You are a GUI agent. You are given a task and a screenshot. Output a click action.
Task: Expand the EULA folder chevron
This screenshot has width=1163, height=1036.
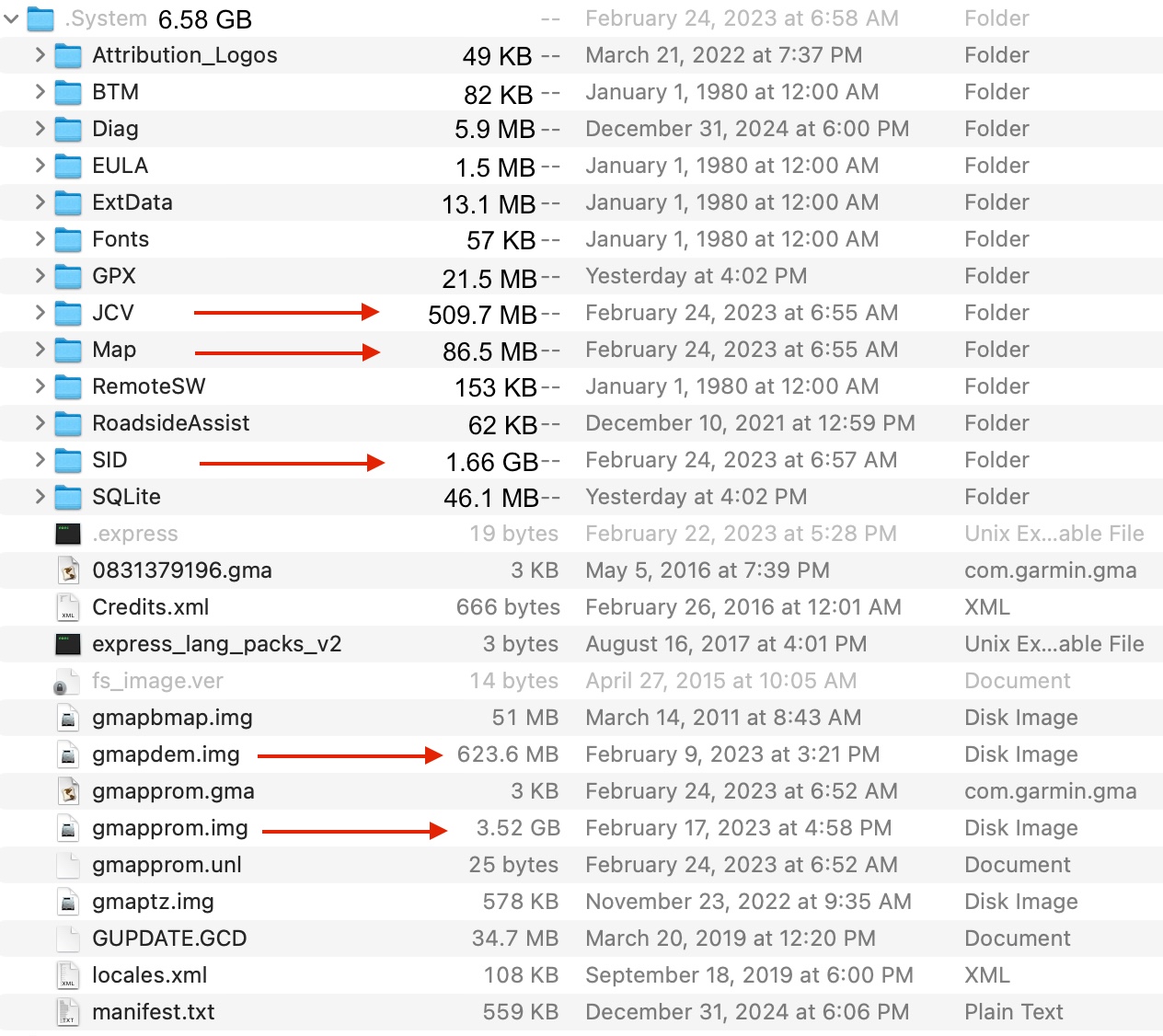[40, 166]
